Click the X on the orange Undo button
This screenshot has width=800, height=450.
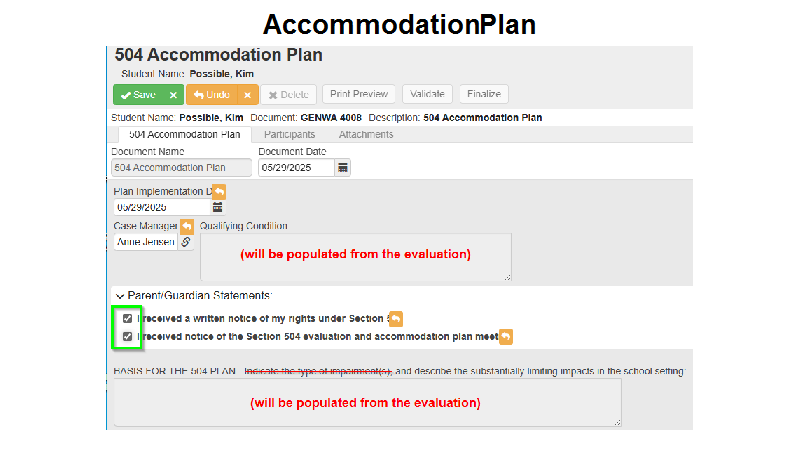pos(247,95)
